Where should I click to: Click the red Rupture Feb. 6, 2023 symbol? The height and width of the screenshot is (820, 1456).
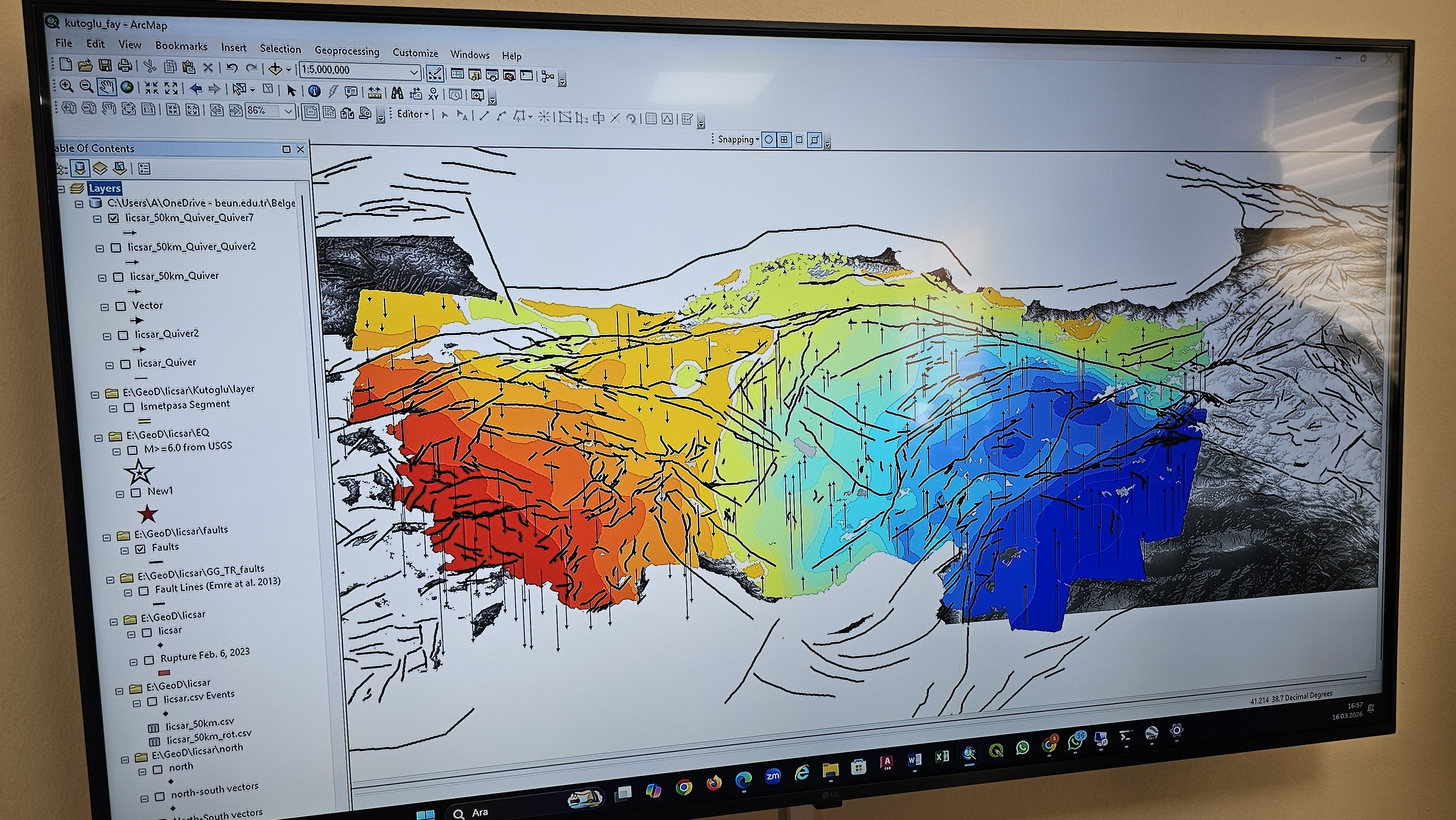point(164,673)
